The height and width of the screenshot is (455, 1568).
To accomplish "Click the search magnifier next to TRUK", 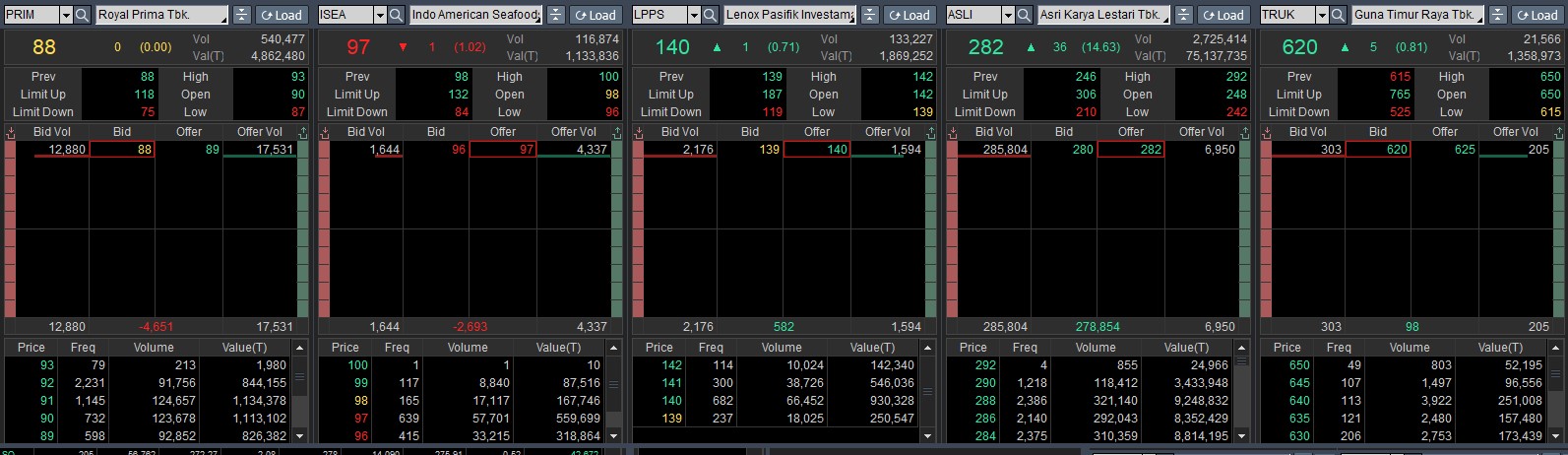I will [x=1338, y=15].
